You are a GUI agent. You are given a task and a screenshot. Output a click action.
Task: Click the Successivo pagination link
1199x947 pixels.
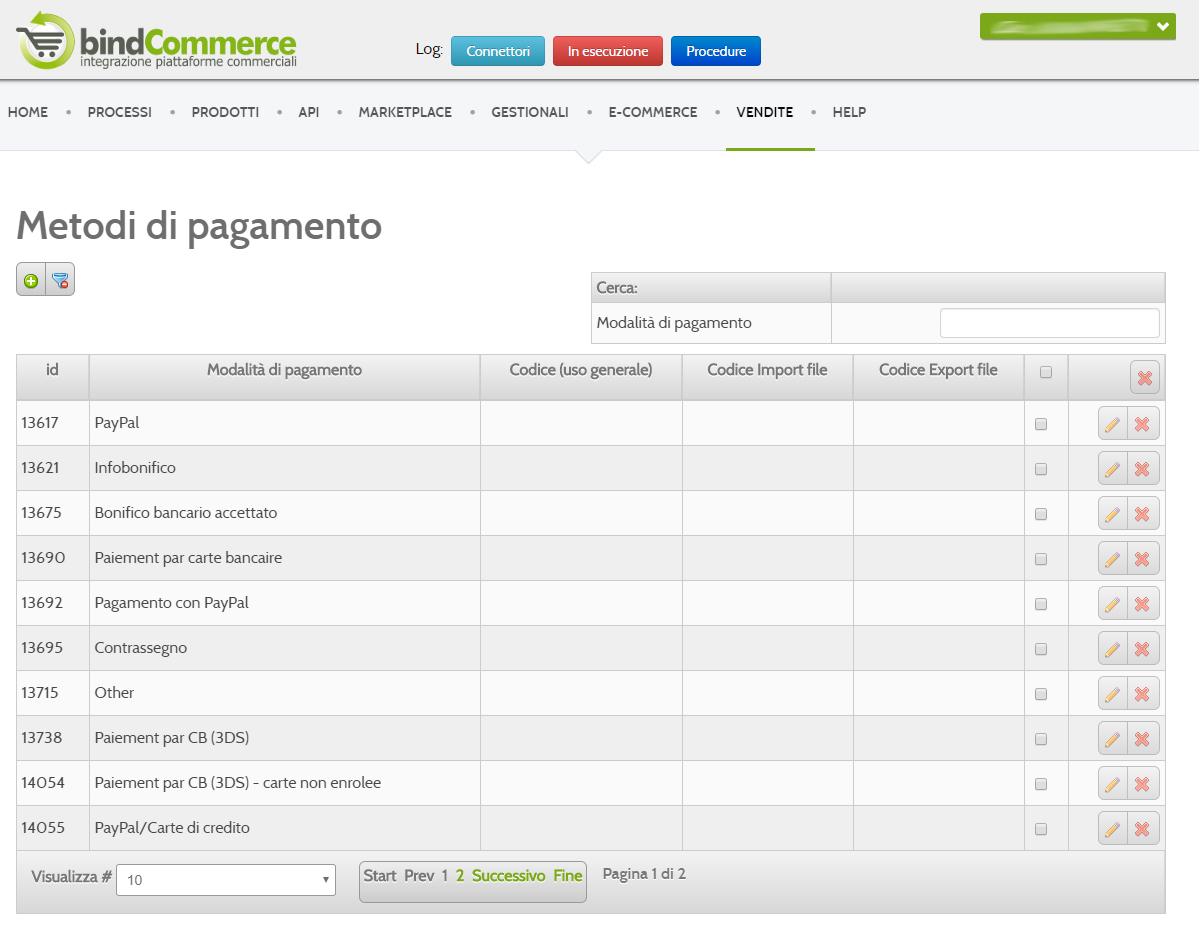(x=509, y=876)
